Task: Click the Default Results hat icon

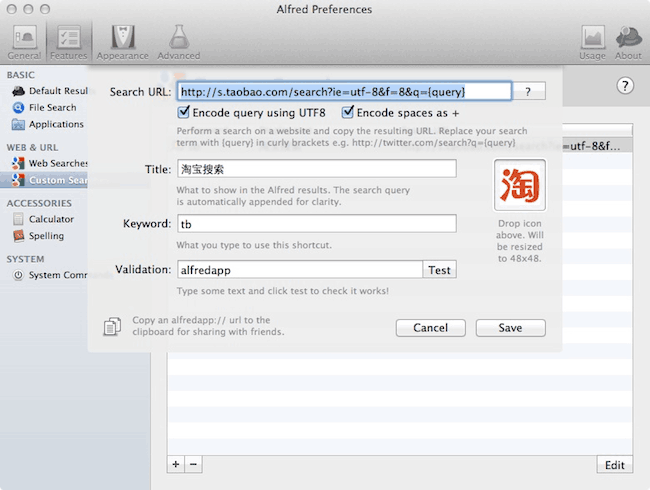Action: [x=18, y=91]
